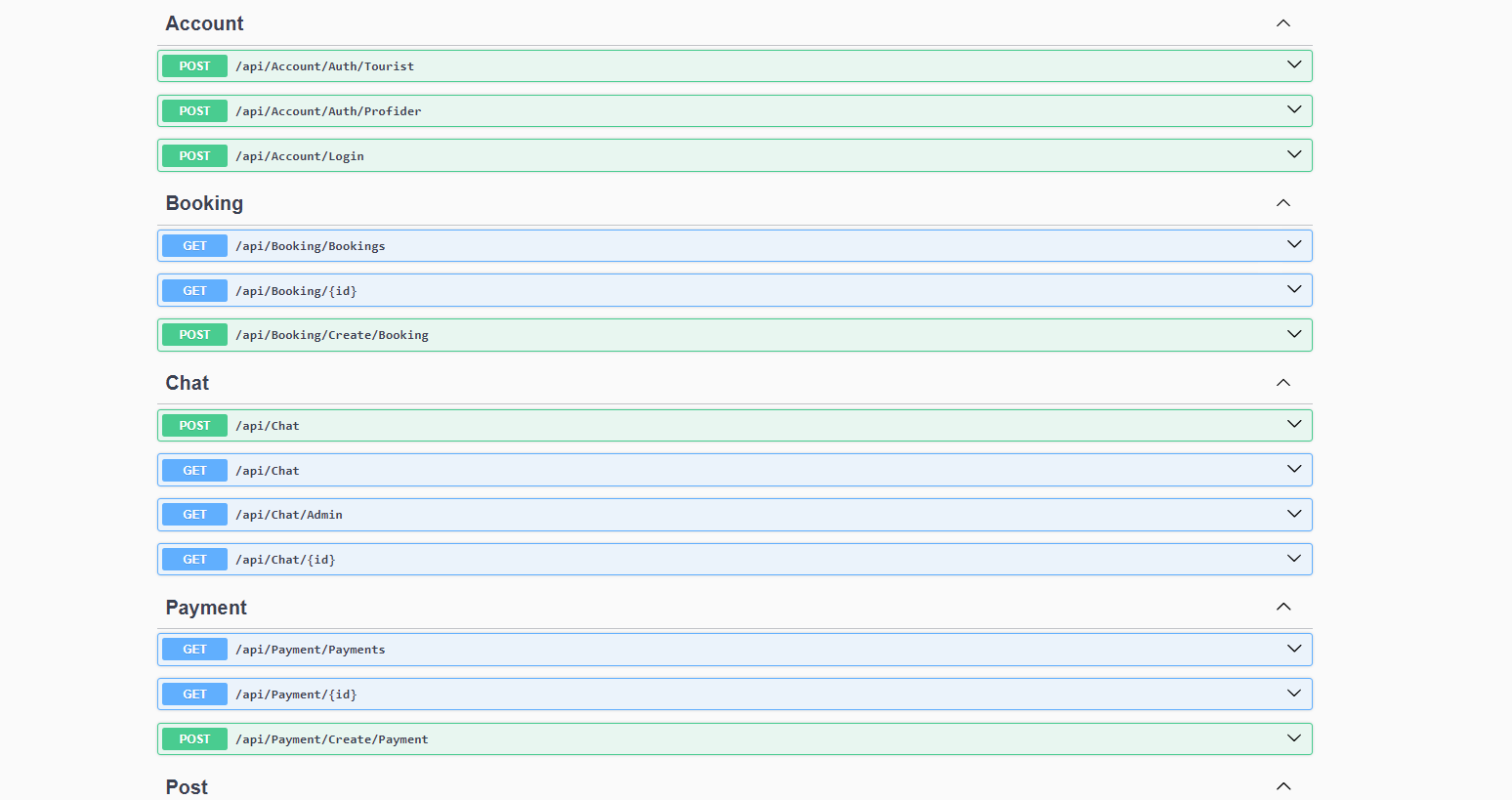The width and height of the screenshot is (1512, 800).
Task: Click POST badge of Account/Login endpoint
Action: pyautogui.click(x=194, y=156)
